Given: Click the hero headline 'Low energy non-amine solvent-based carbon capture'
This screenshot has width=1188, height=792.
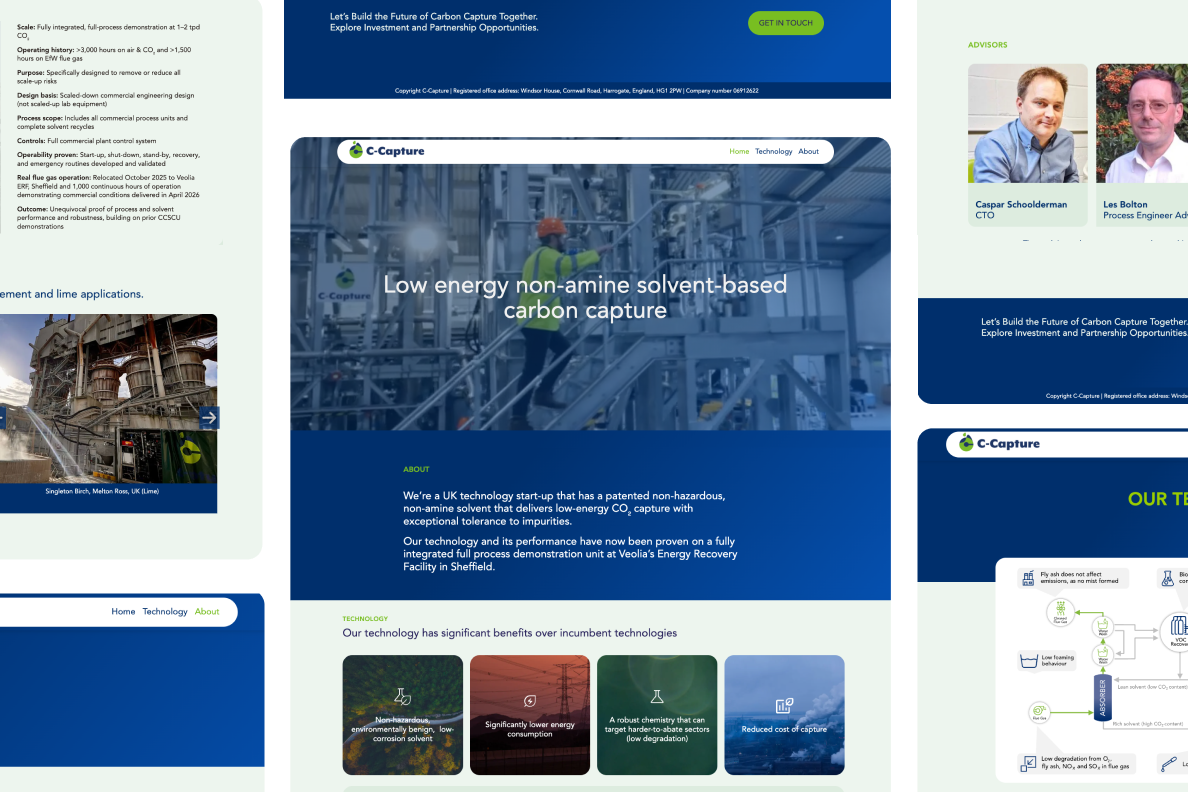Looking at the screenshot, I should click(x=585, y=297).
